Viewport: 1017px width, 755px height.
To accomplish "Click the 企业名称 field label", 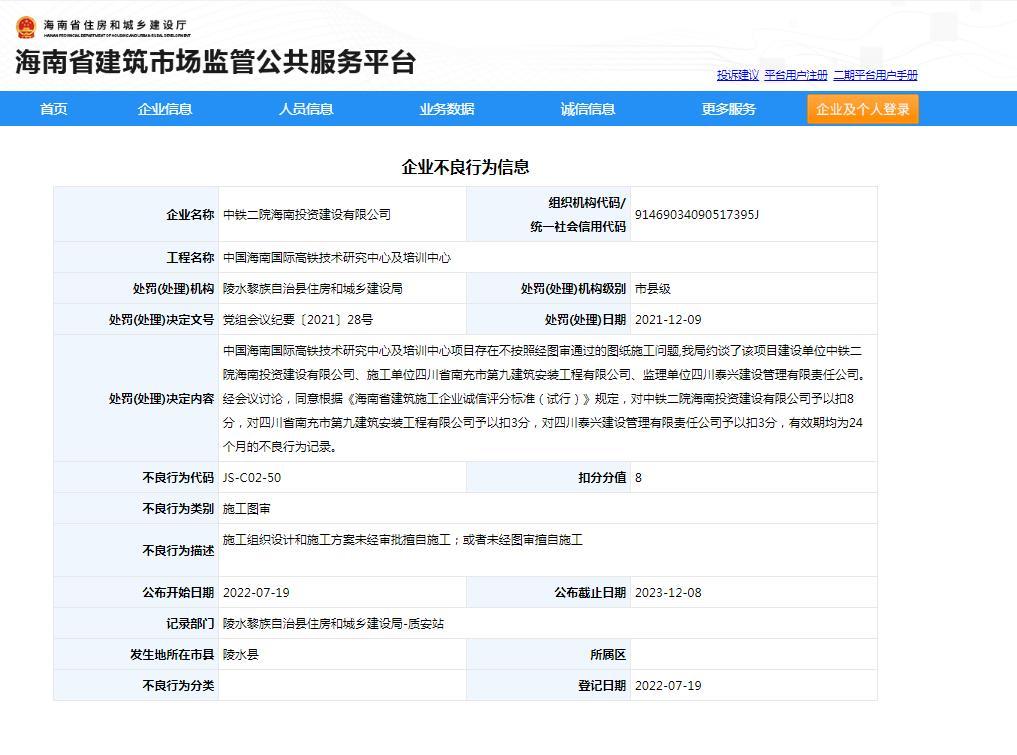I will coord(190,215).
